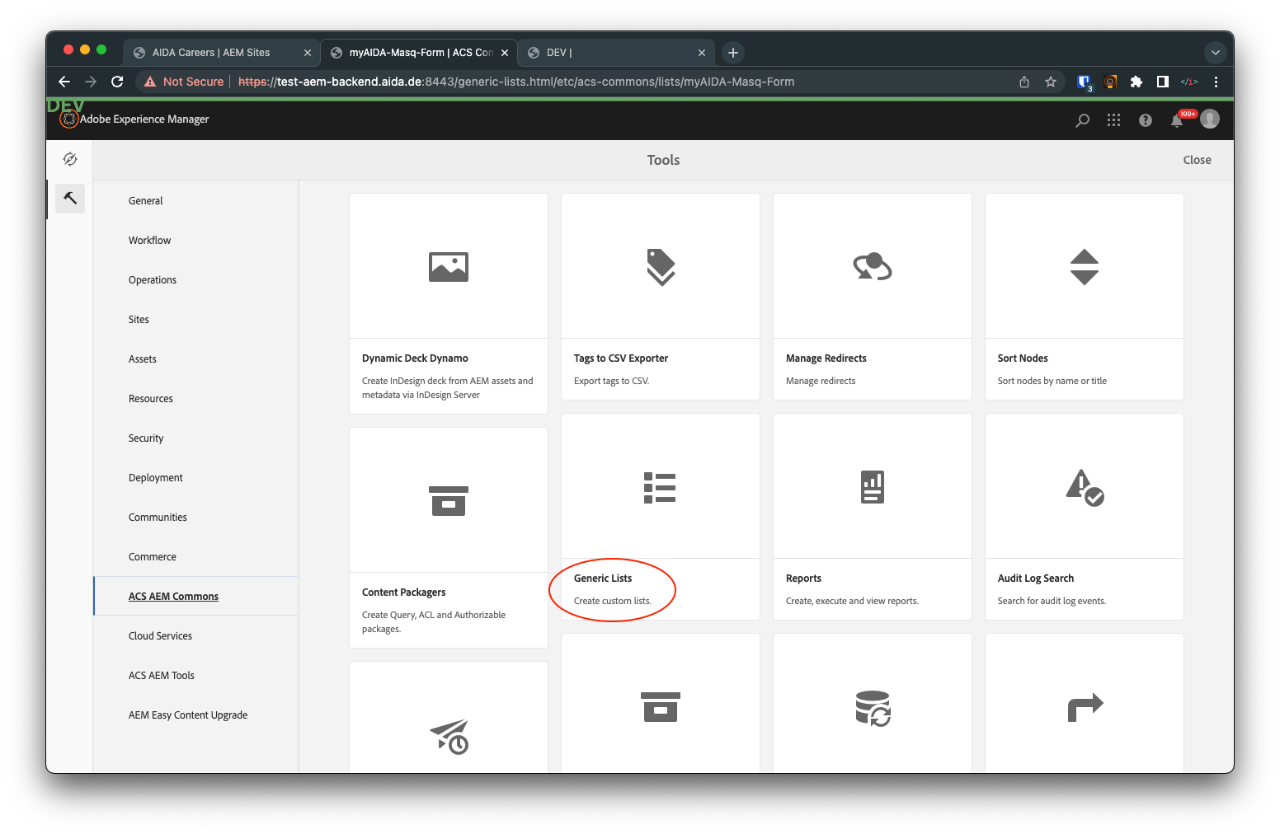Open the AEM help menu
The width and height of the screenshot is (1280, 834).
click(1145, 120)
